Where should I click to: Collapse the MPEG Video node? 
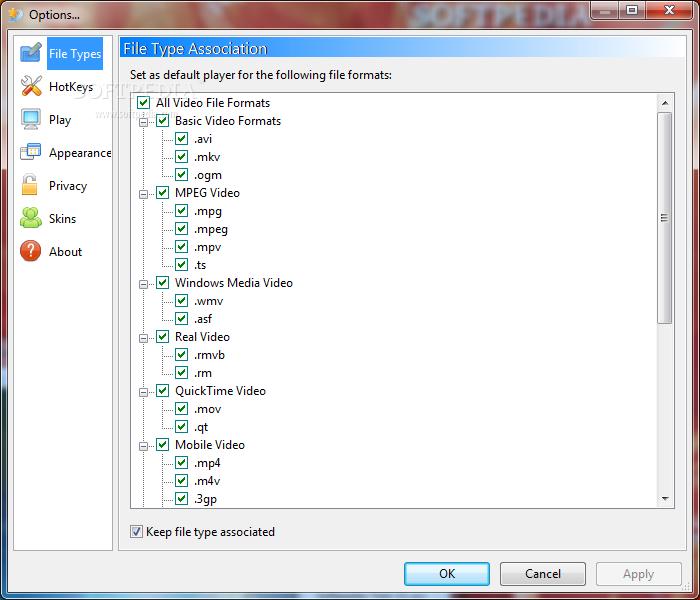point(143,194)
